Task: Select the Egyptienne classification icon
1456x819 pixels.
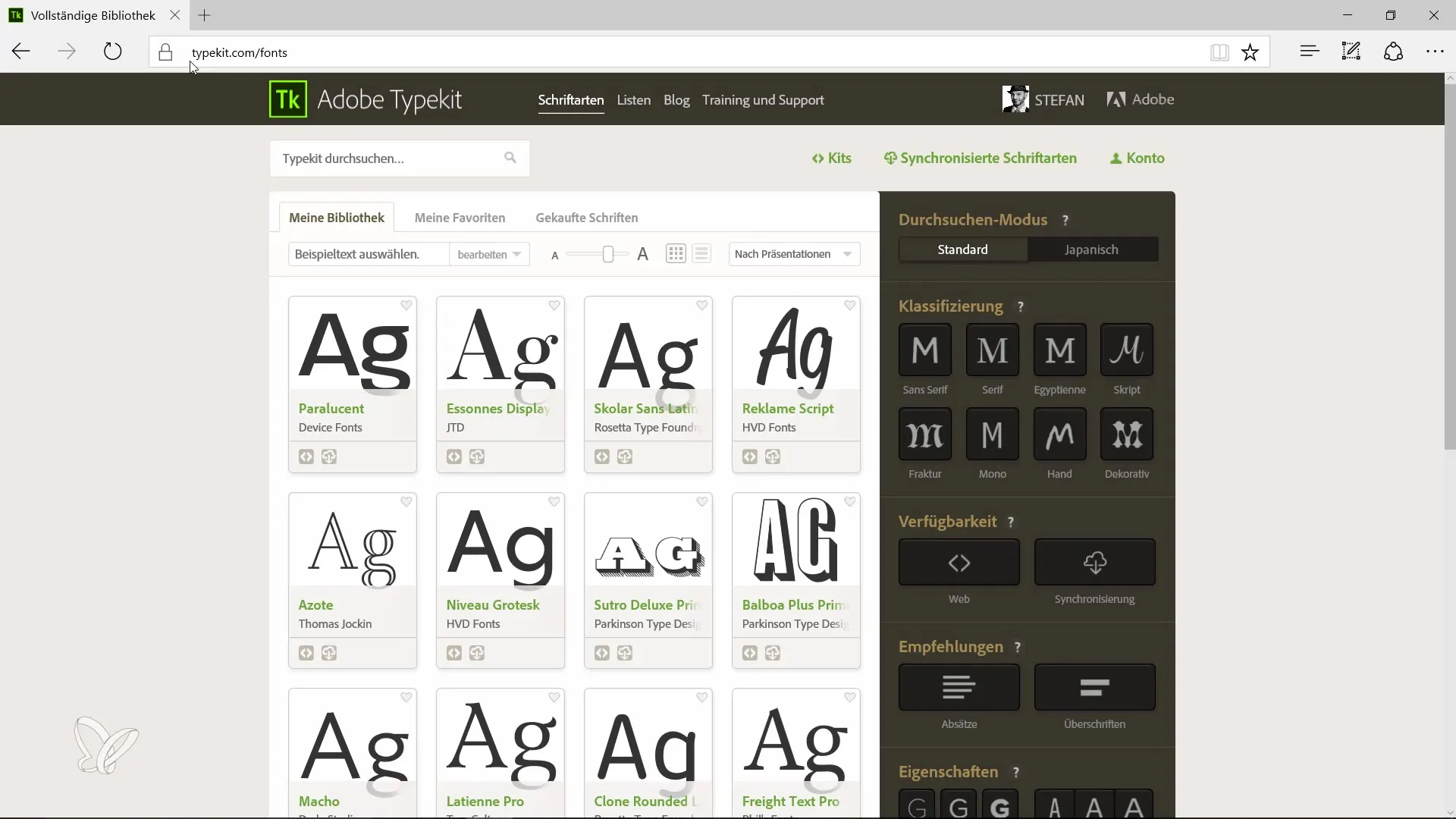Action: click(x=1059, y=350)
